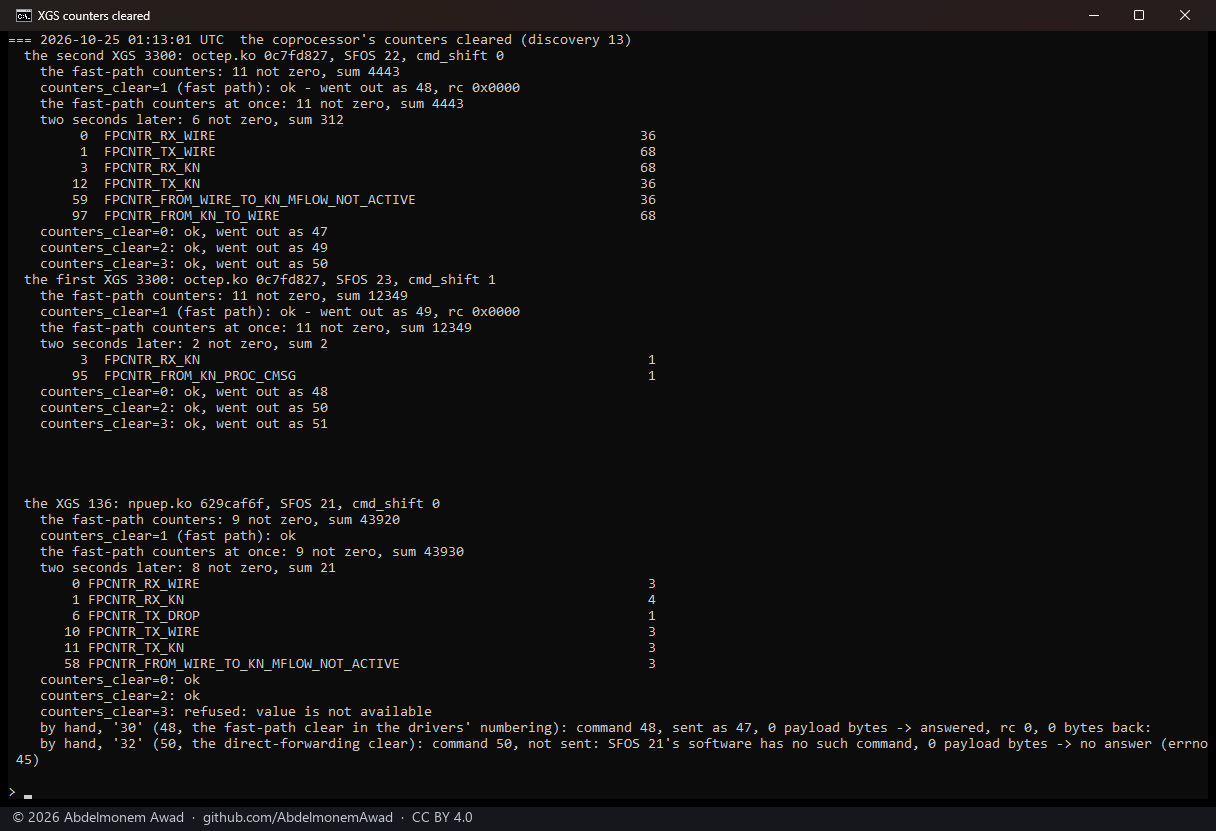Click the command prompt cursor line

20,792
